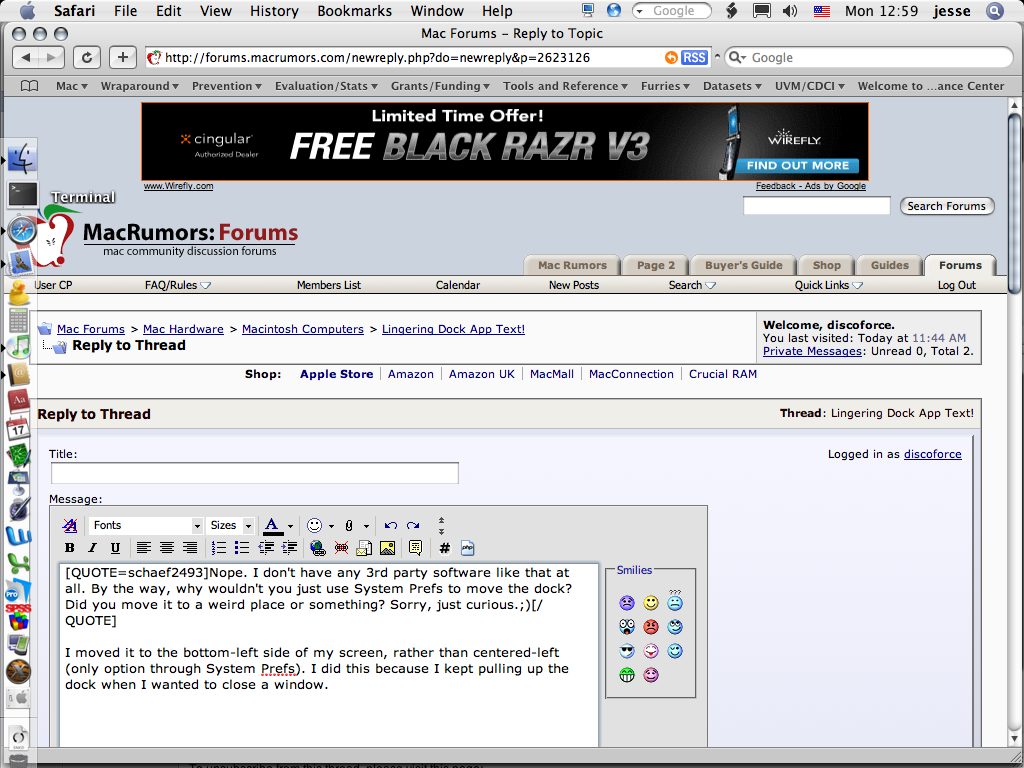Viewport: 1024px width, 768px height.
Task: Open Finder from the Dock
Action: click(22, 159)
